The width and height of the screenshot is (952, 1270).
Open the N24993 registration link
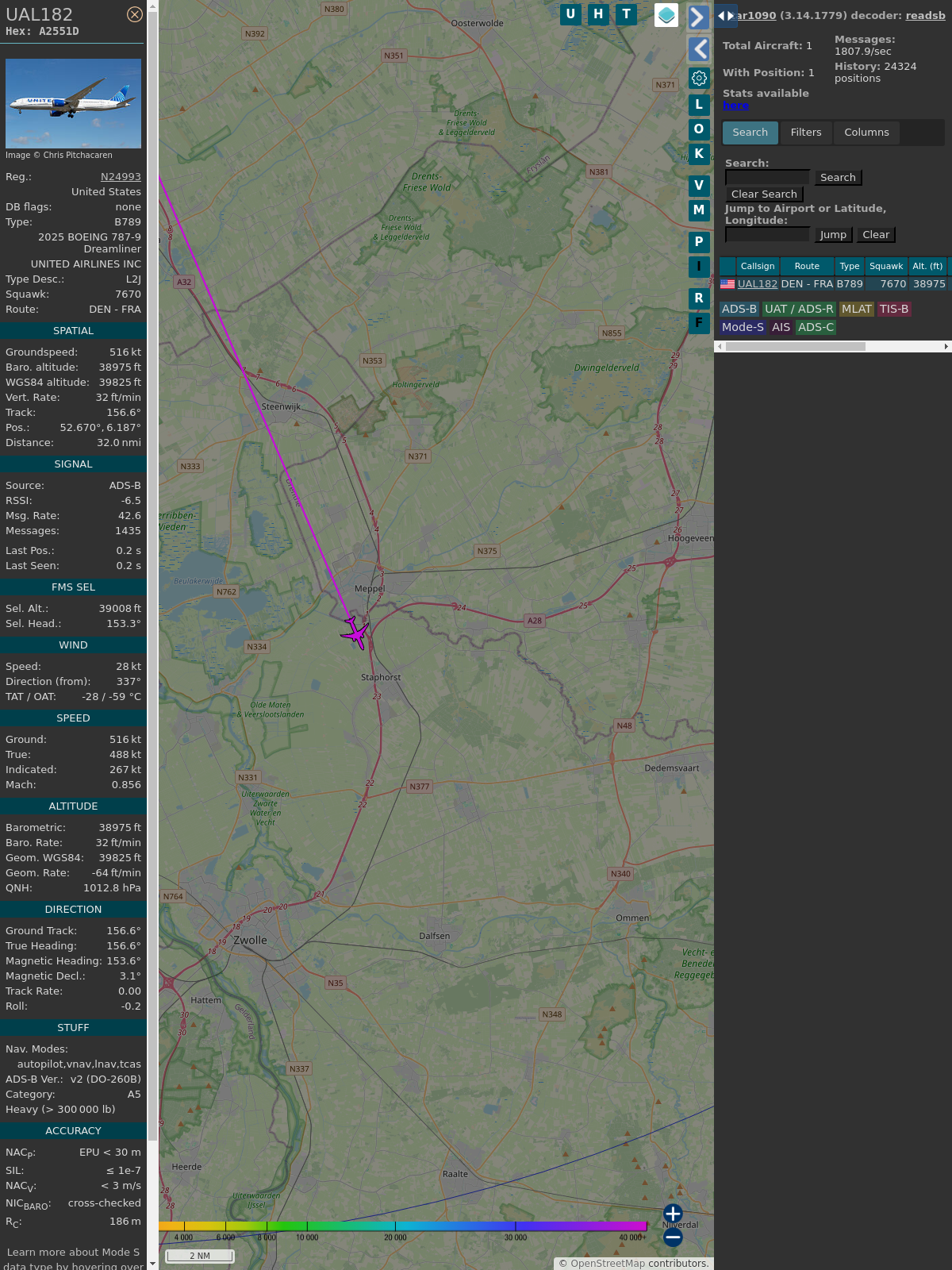click(x=121, y=177)
